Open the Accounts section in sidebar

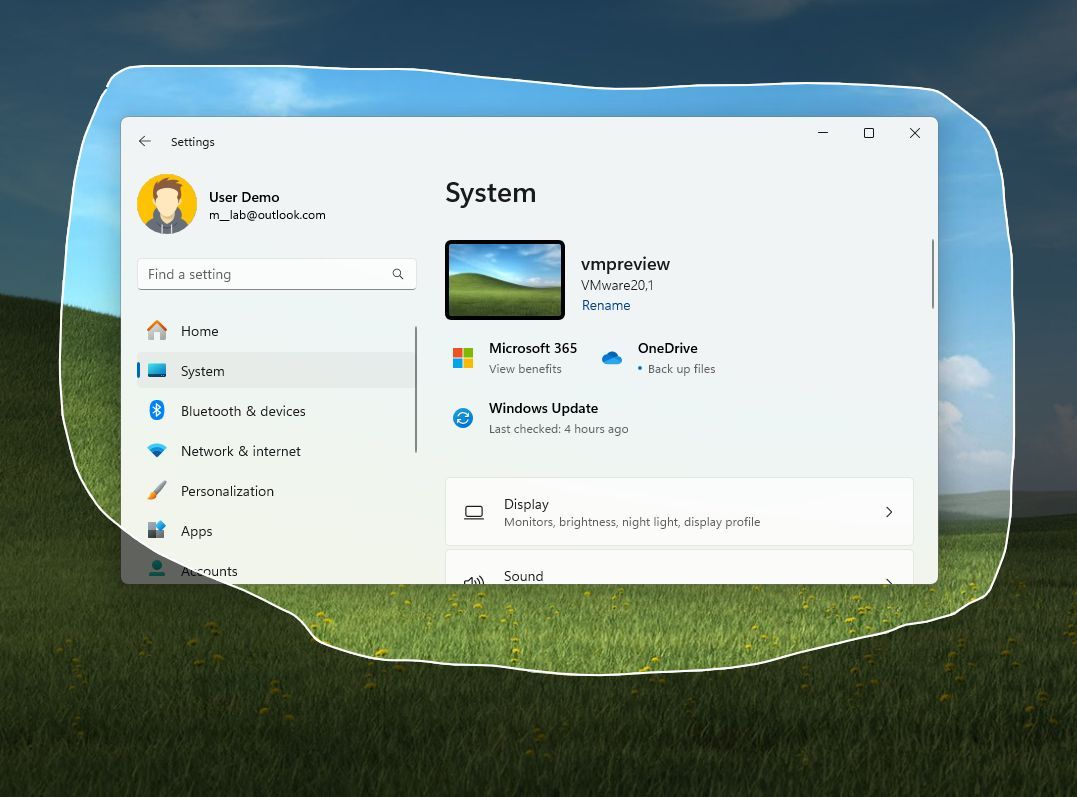pos(208,570)
